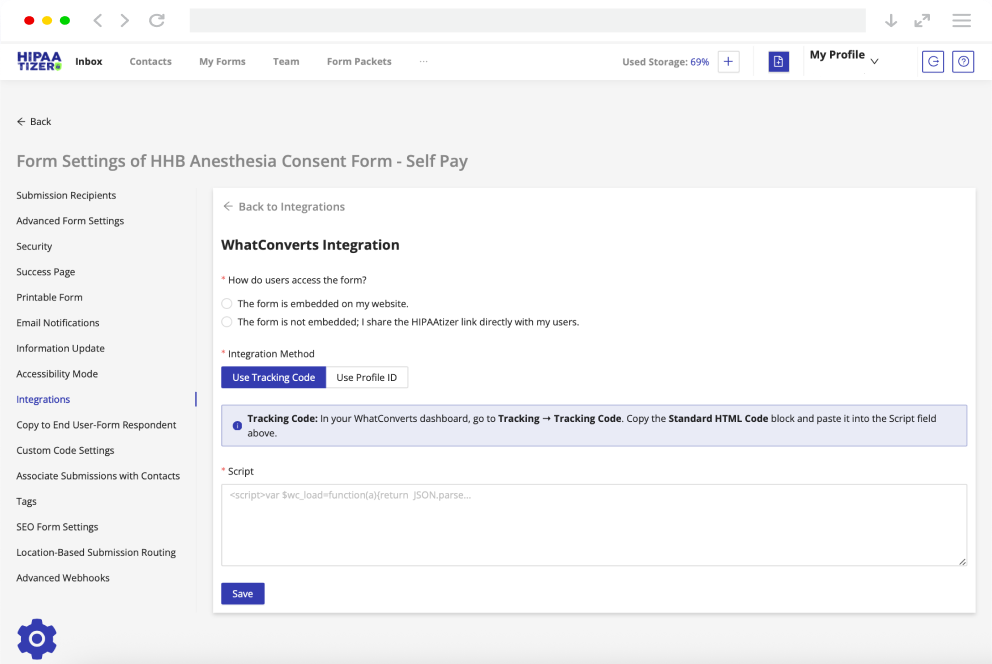Select 'The form is not embedded' option
This screenshot has height=664, width=992.
click(x=227, y=322)
